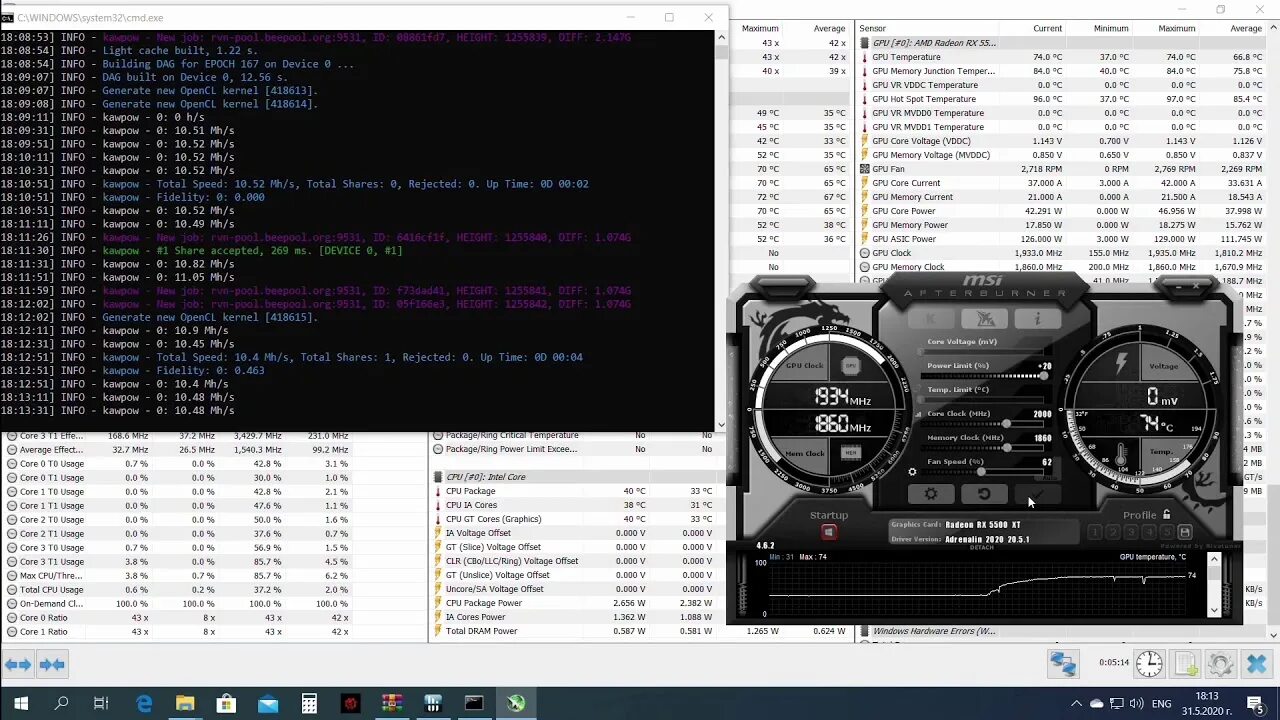This screenshot has height=720, width=1280.
Task: Select Afterburner profile slot 1
Action: pyautogui.click(x=1095, y=532)
